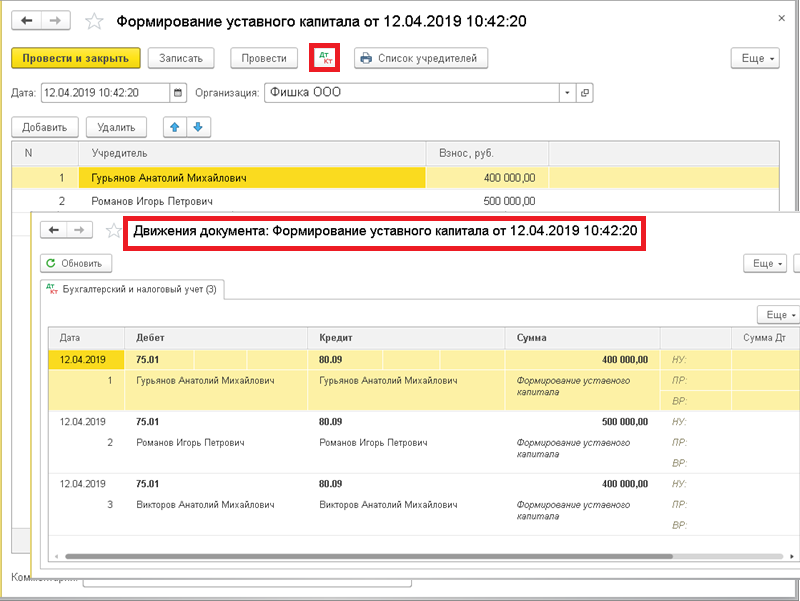Screen dimensions: 800x601
Task: Go back in Движения документа window
Action: pyautogui.click(x=54, y=230)
